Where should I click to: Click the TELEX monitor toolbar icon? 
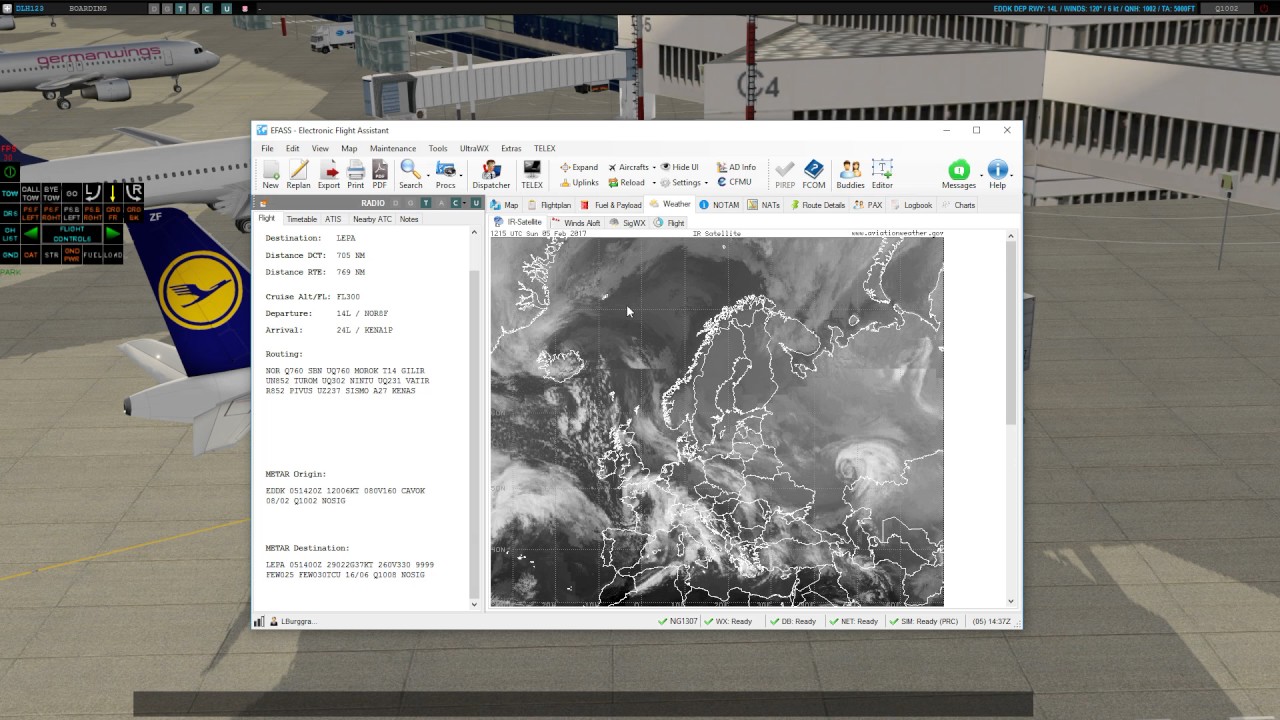[532, 169]
